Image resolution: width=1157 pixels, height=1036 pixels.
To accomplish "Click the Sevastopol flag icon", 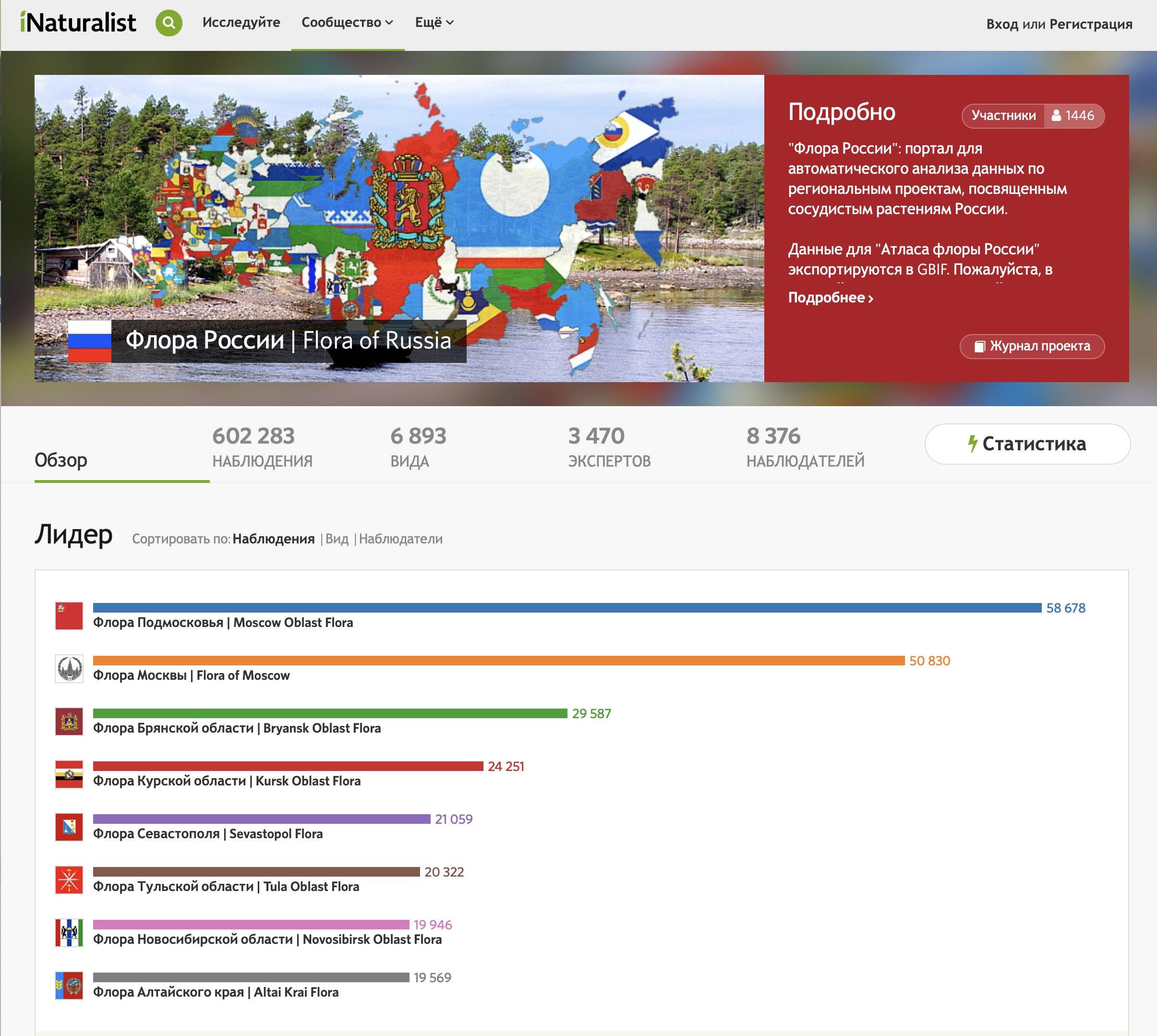I will point(69,827).
